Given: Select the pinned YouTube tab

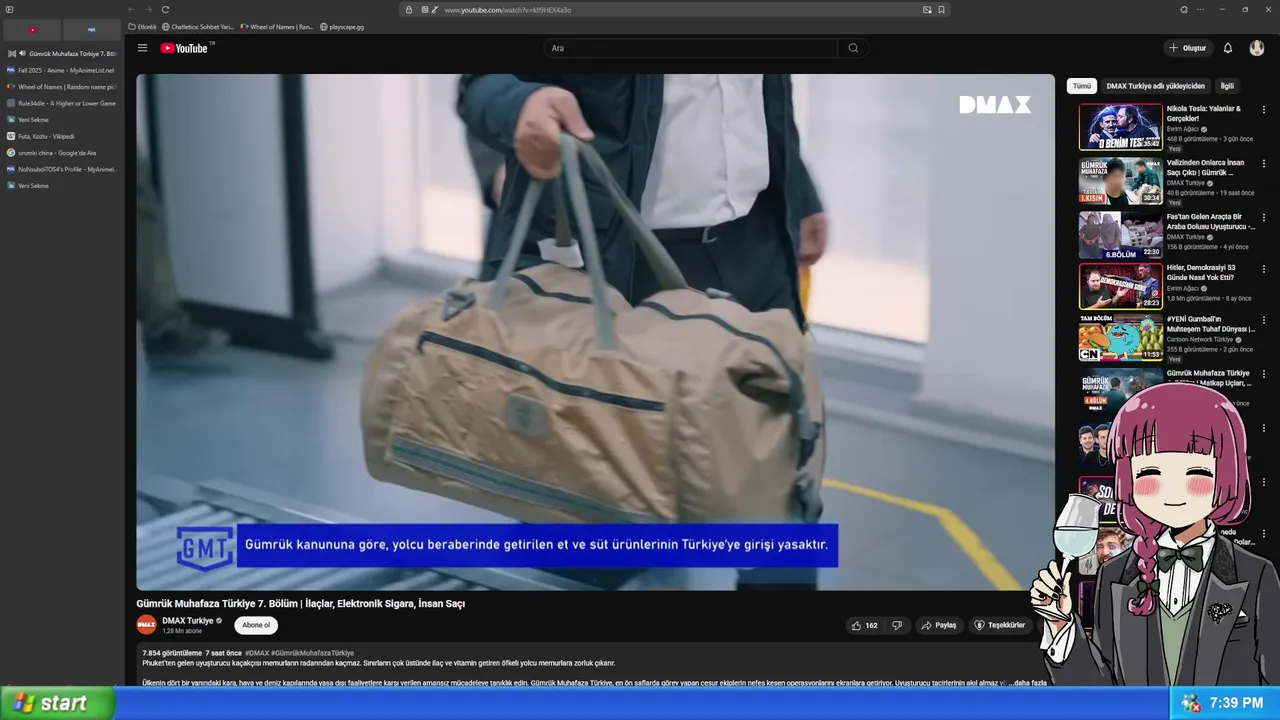Looking at the screenshot, I should [32, 30].
